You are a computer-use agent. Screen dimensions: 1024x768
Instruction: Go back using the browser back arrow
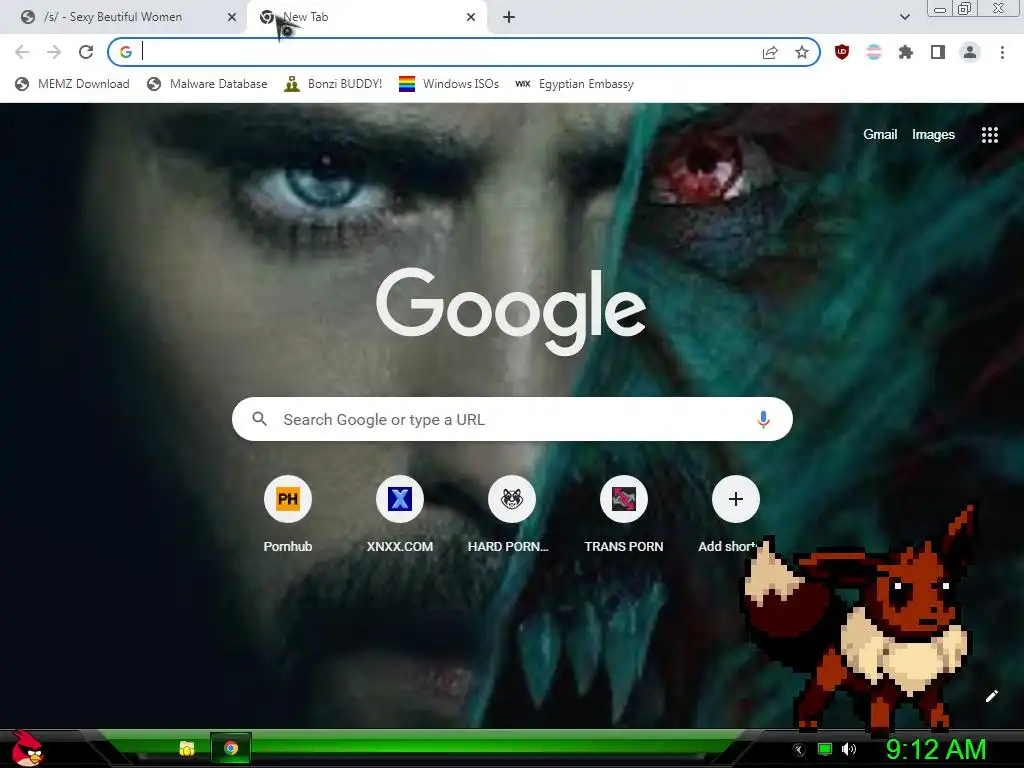point(22,52)
